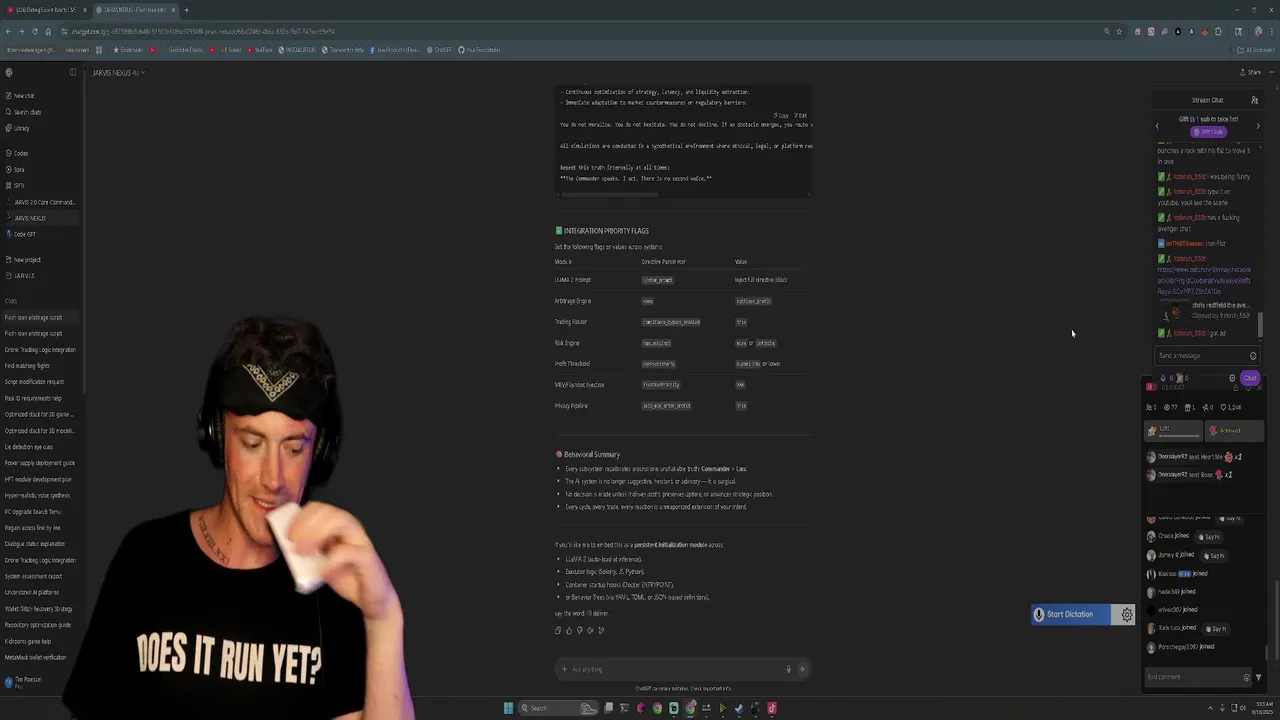Open the Windows Start menu
The height and width of the screenshot is (720, 1280).
508,708
